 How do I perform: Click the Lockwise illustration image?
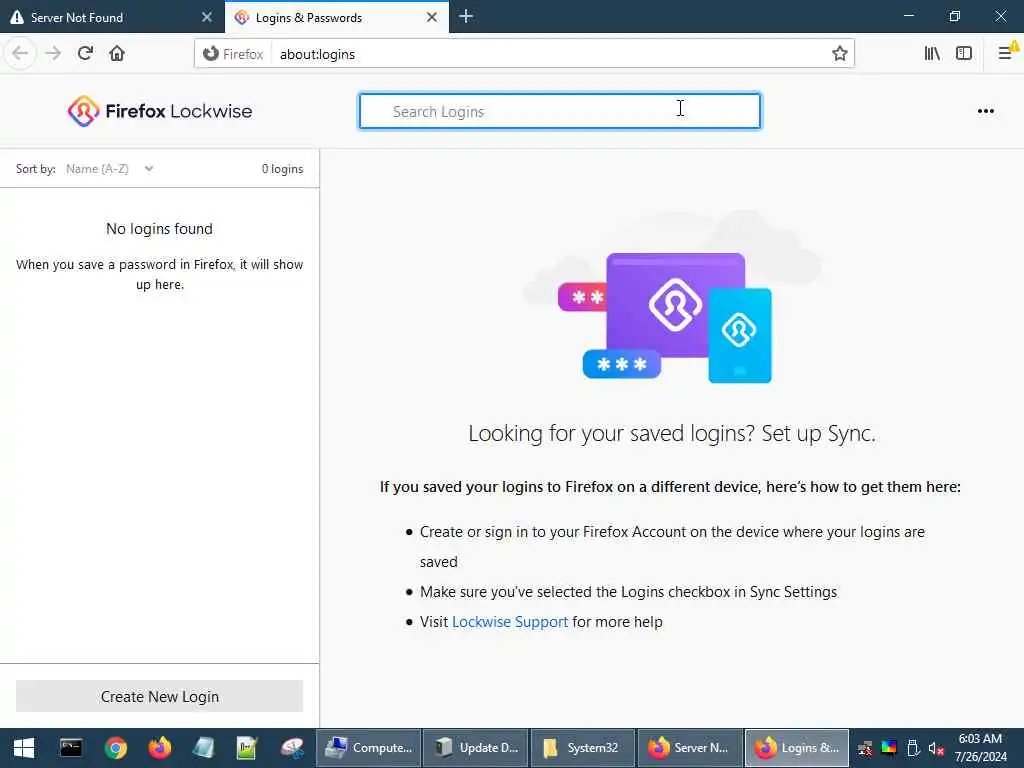673,298
